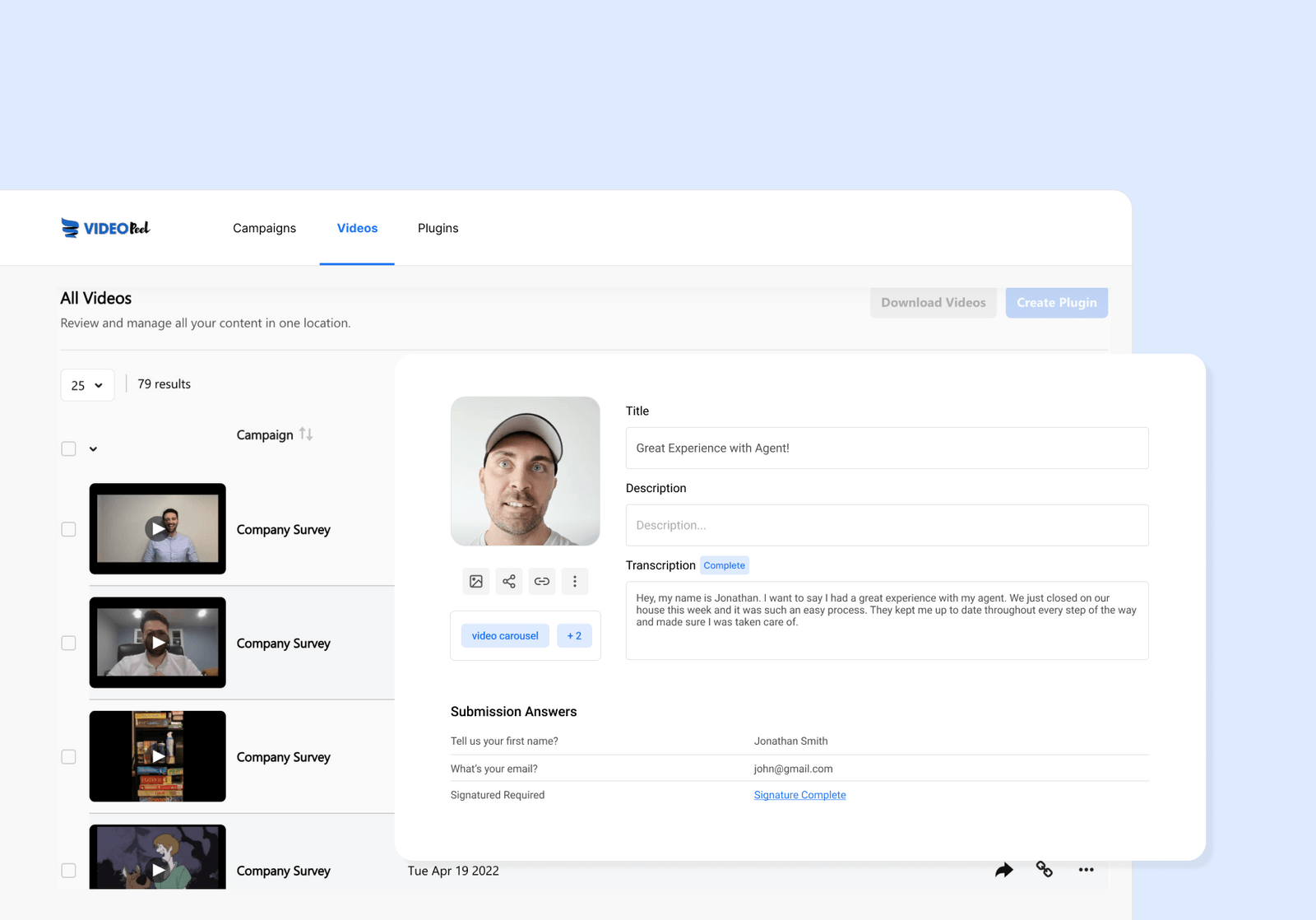This screenshot has width=1316, height=920.
Task: Open the Plugins tab
Action: click(x=438, y=228)
